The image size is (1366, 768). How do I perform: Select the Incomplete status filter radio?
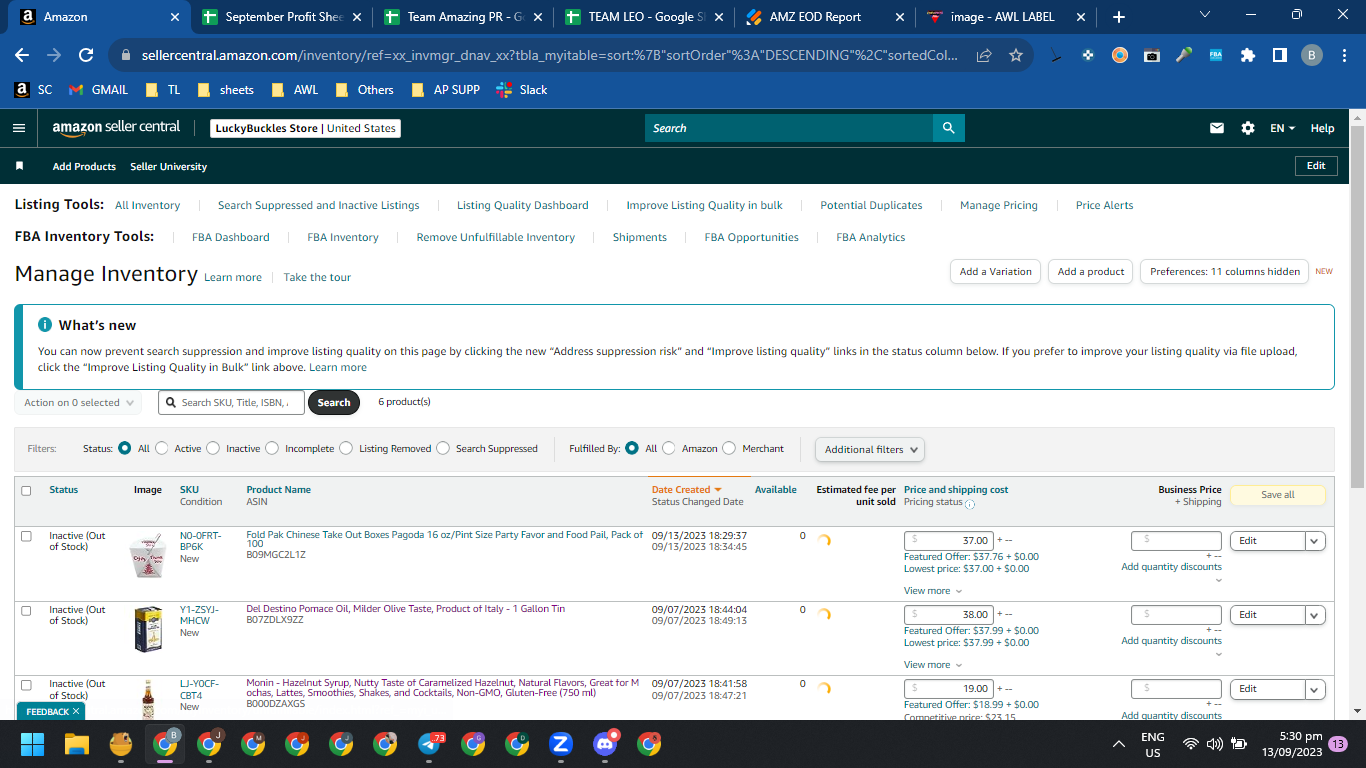(x=272, y=449)
